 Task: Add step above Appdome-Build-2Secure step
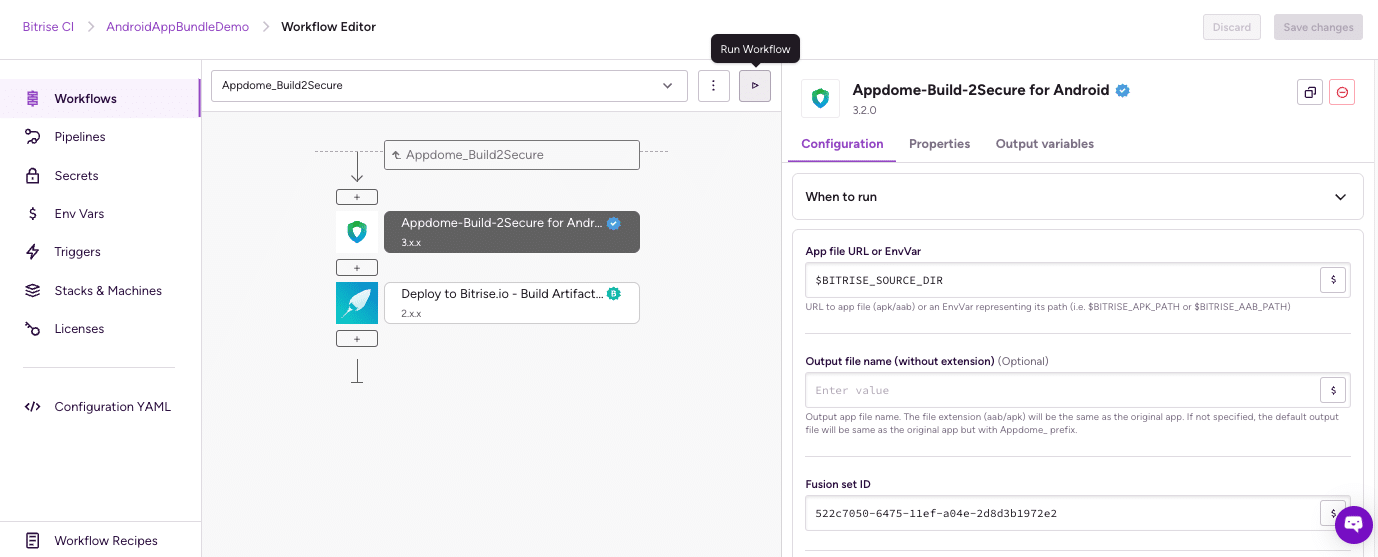[x=357, y=197]
